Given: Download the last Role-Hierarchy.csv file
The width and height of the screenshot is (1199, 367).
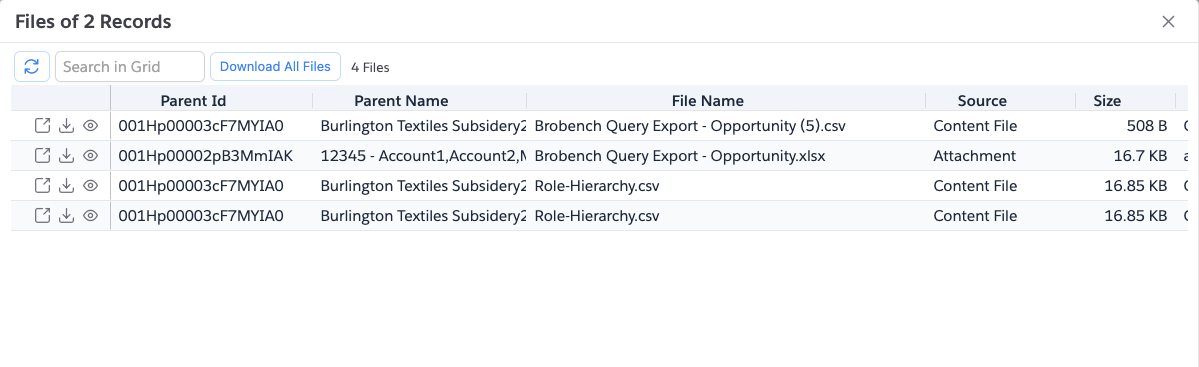Looking at the screenshot, I should coord(67,216).
